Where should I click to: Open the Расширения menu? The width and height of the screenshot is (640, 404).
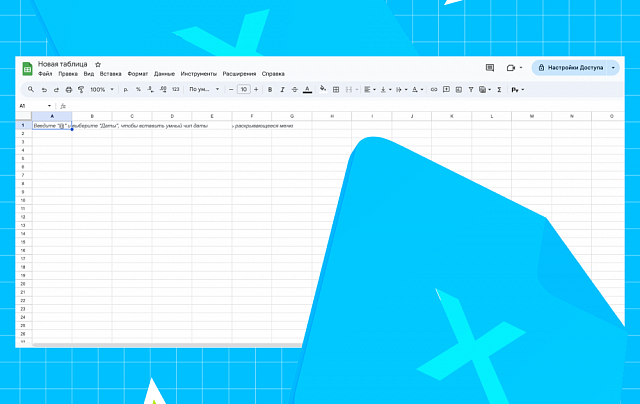pos(239,74)
